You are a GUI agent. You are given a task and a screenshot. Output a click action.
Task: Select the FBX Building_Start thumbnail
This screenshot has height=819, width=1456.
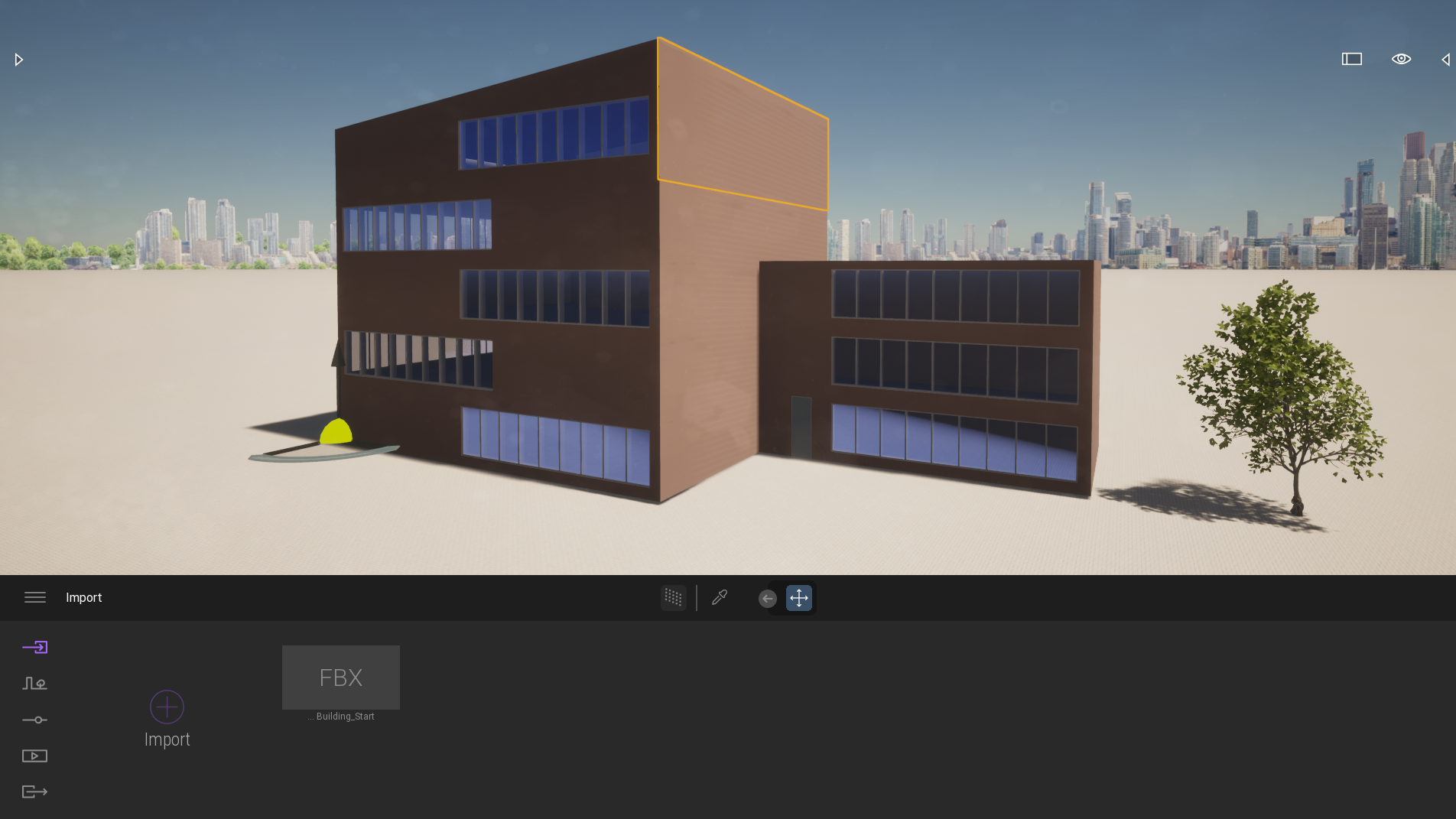(341, 678)
